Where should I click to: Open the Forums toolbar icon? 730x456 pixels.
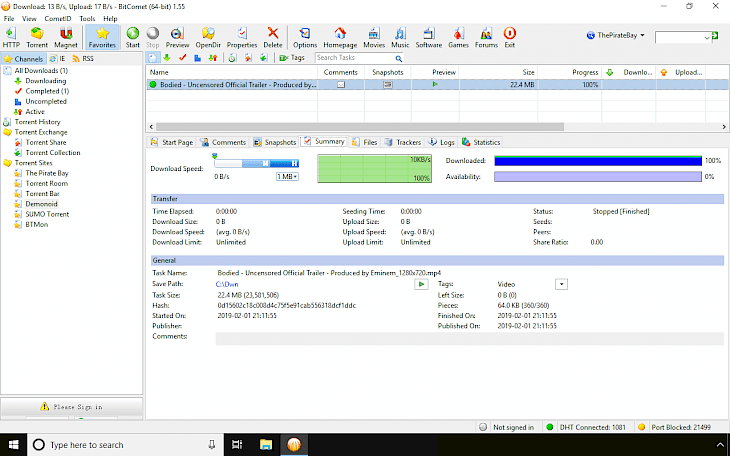click(486, 37)
